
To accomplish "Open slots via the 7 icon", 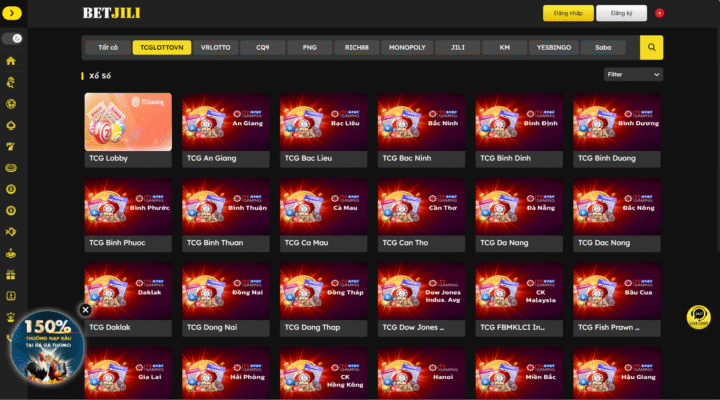I will coord(11,146).
